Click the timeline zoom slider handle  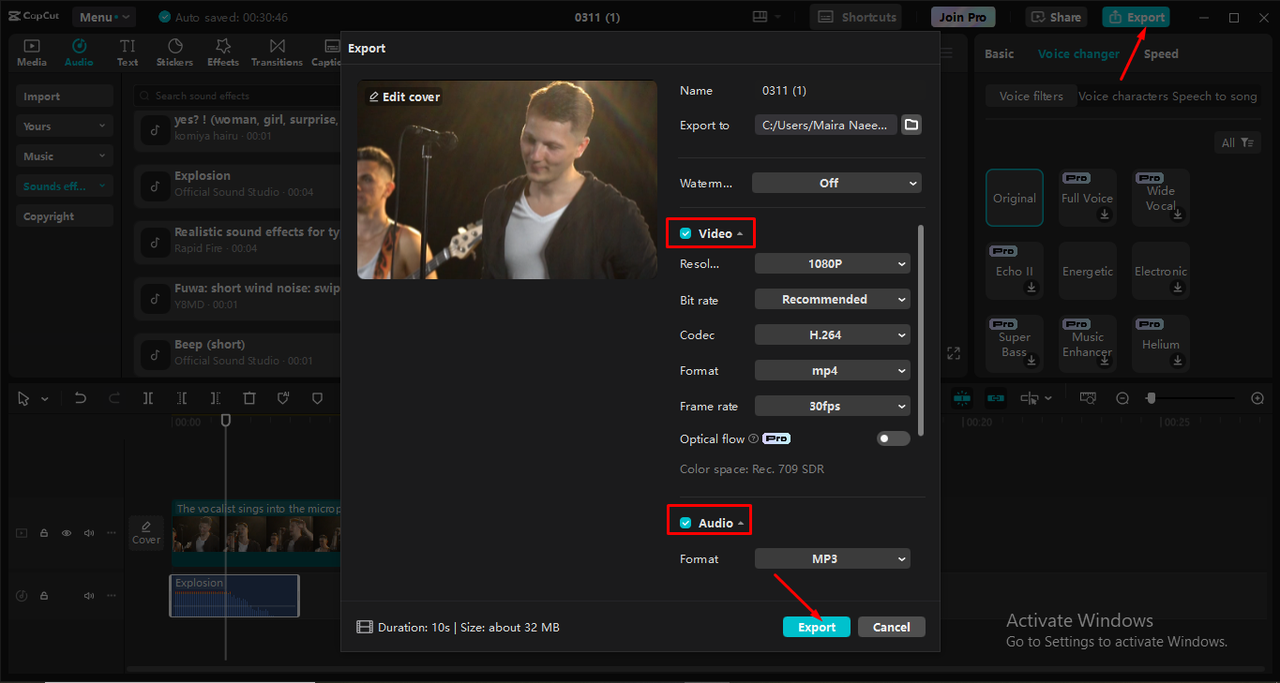click(1151, 398)
